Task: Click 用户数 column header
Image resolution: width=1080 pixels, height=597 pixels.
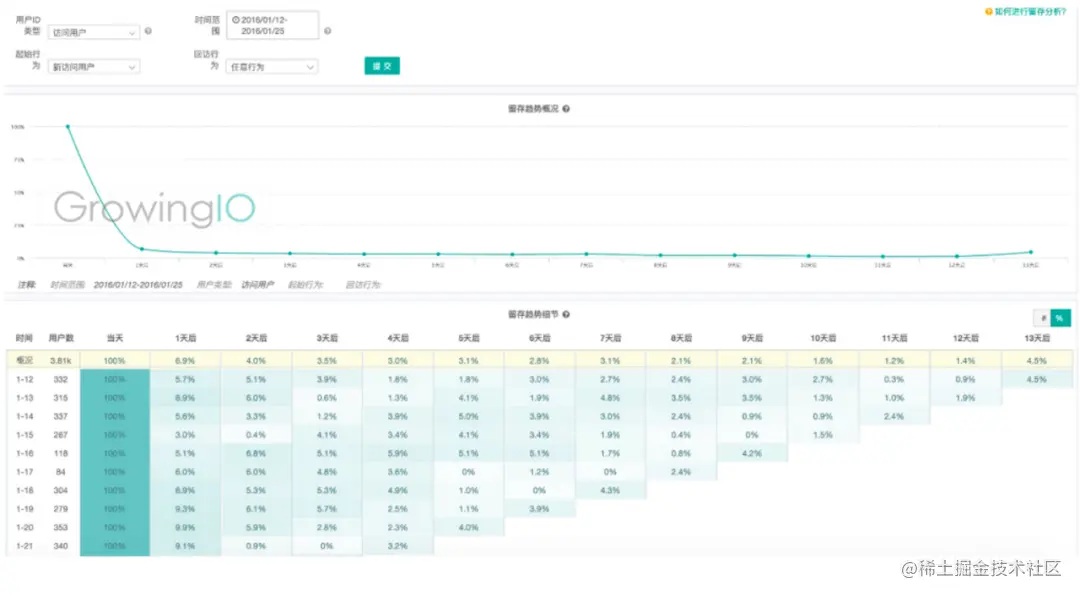Action: (x=61, y=338)
